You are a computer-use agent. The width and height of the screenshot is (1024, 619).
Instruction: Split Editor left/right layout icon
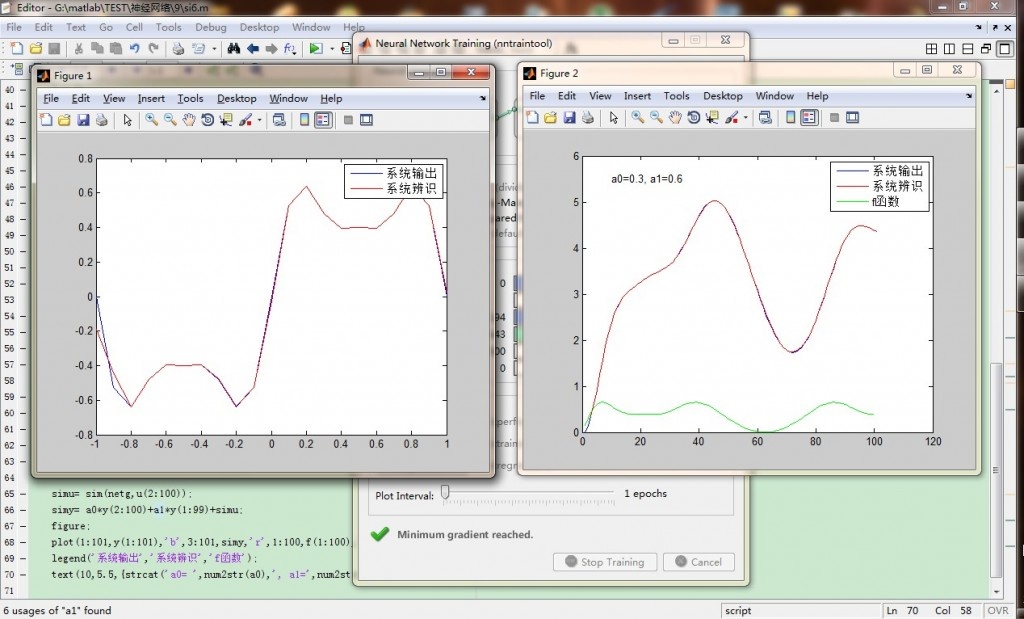950,49
